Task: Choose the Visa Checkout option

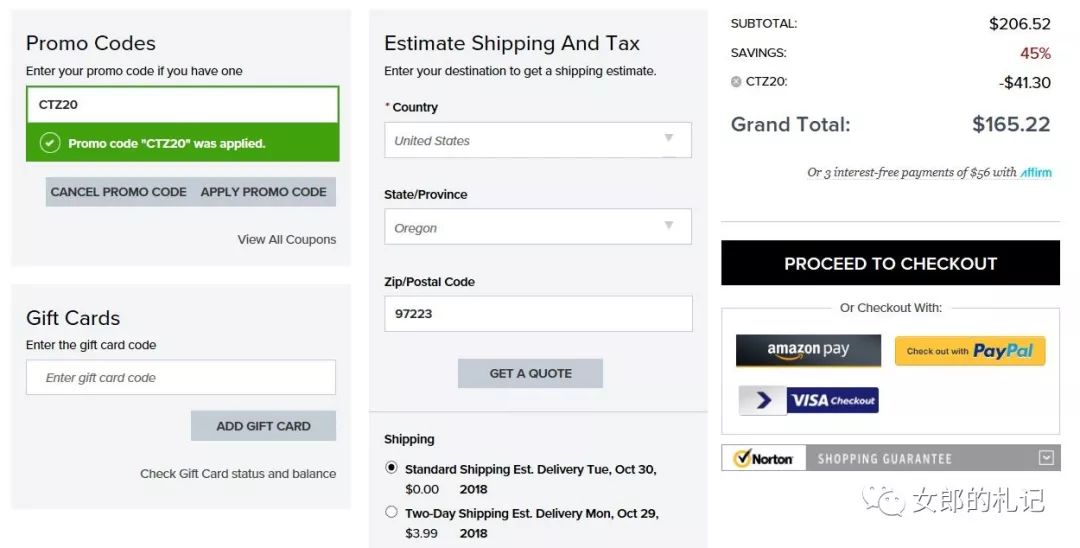Action: click(808, 401)
